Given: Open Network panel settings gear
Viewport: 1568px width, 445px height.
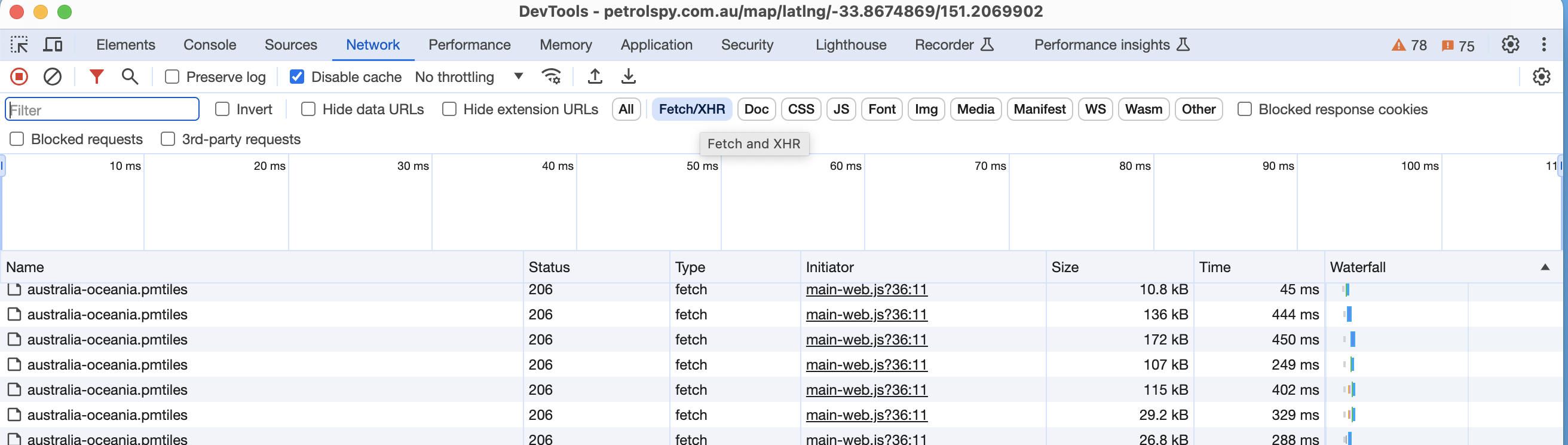Looking at the screenshot, I should pos(1541,77).
